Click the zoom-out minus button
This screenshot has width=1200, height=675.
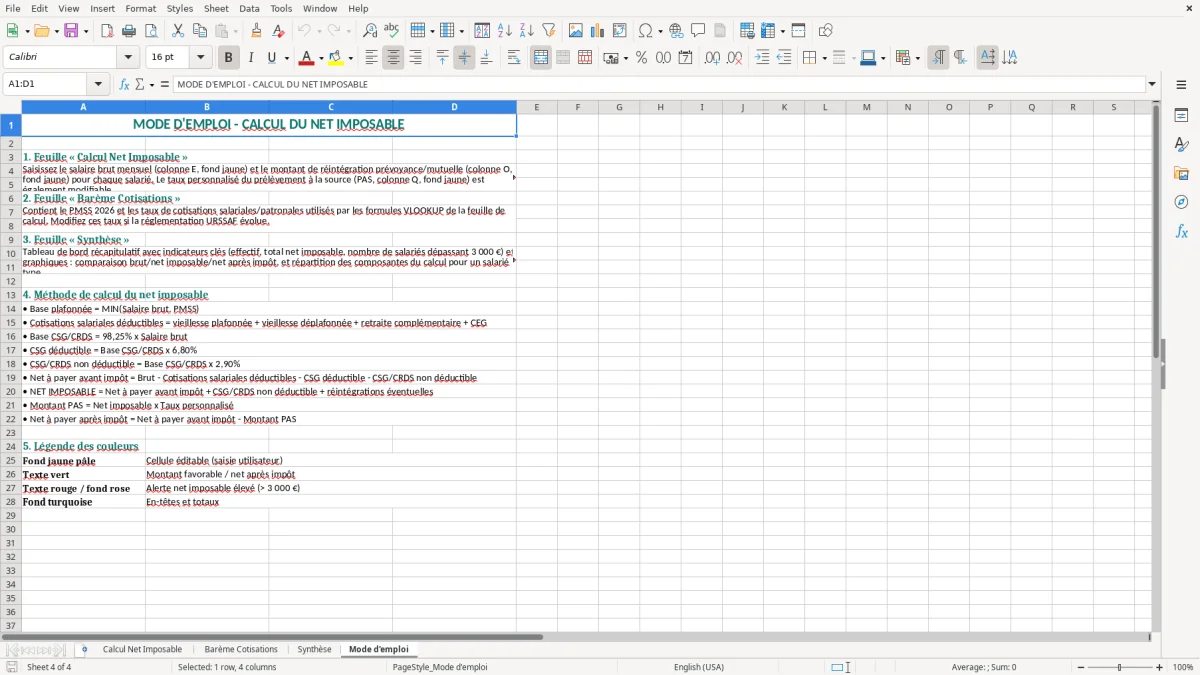[1081, 667]
